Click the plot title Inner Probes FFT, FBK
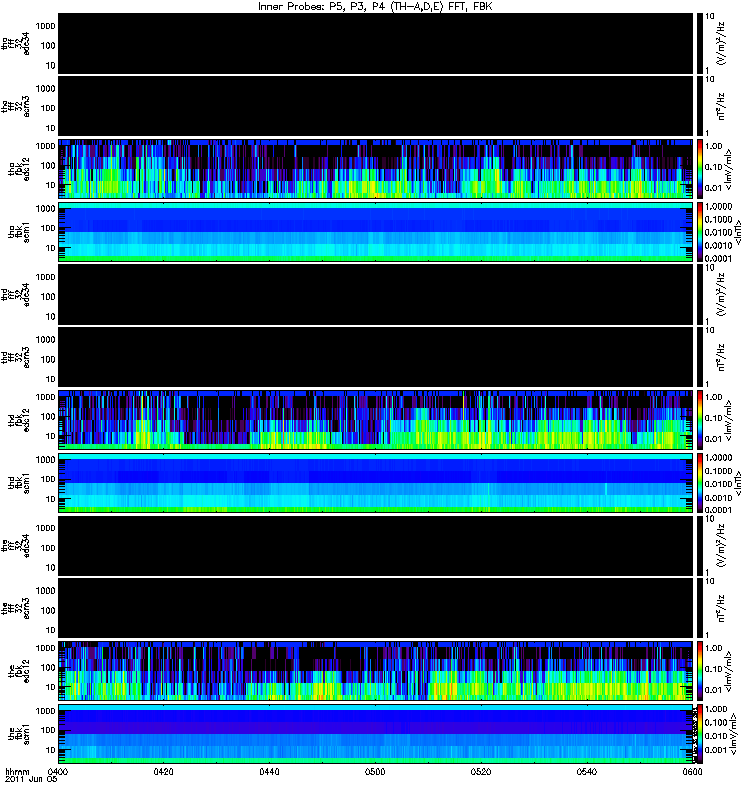The width and height of the screenshot is (750, 800). (x=375, y=6)
